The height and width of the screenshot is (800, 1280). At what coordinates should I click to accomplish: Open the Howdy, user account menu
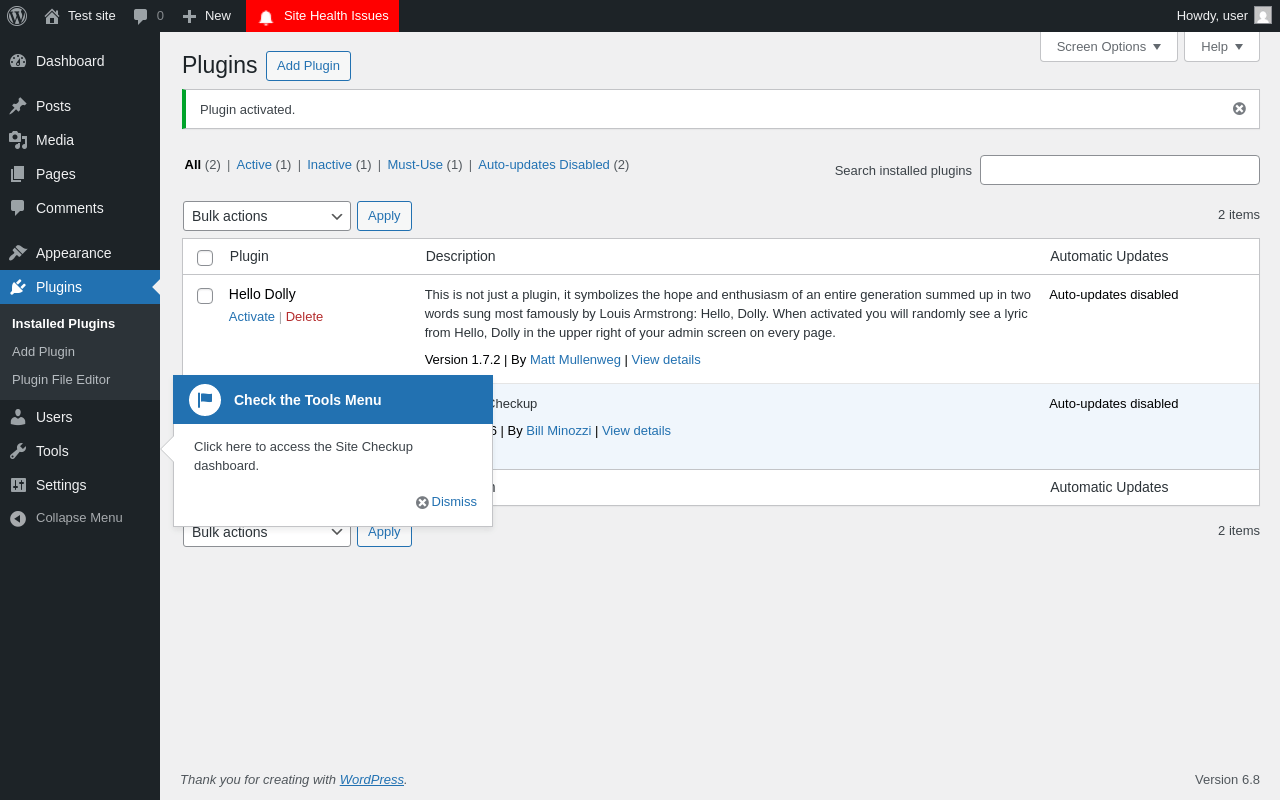[1224, 16]
